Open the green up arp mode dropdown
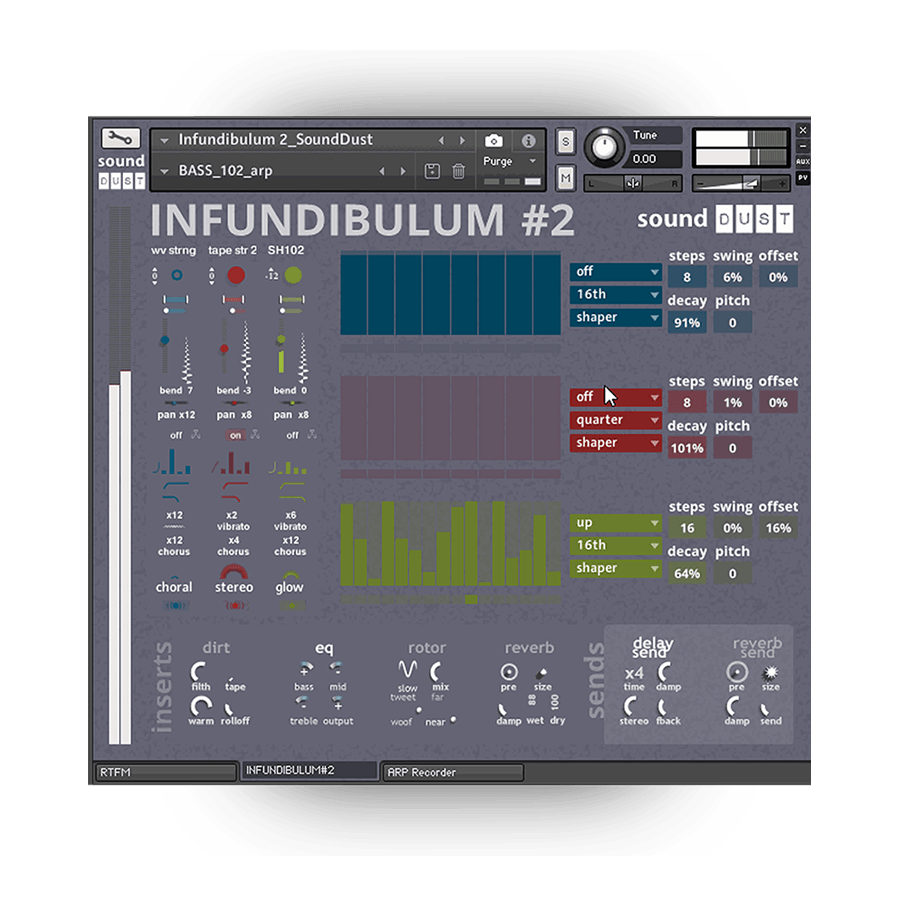The image size is (900, 900). 615,523
